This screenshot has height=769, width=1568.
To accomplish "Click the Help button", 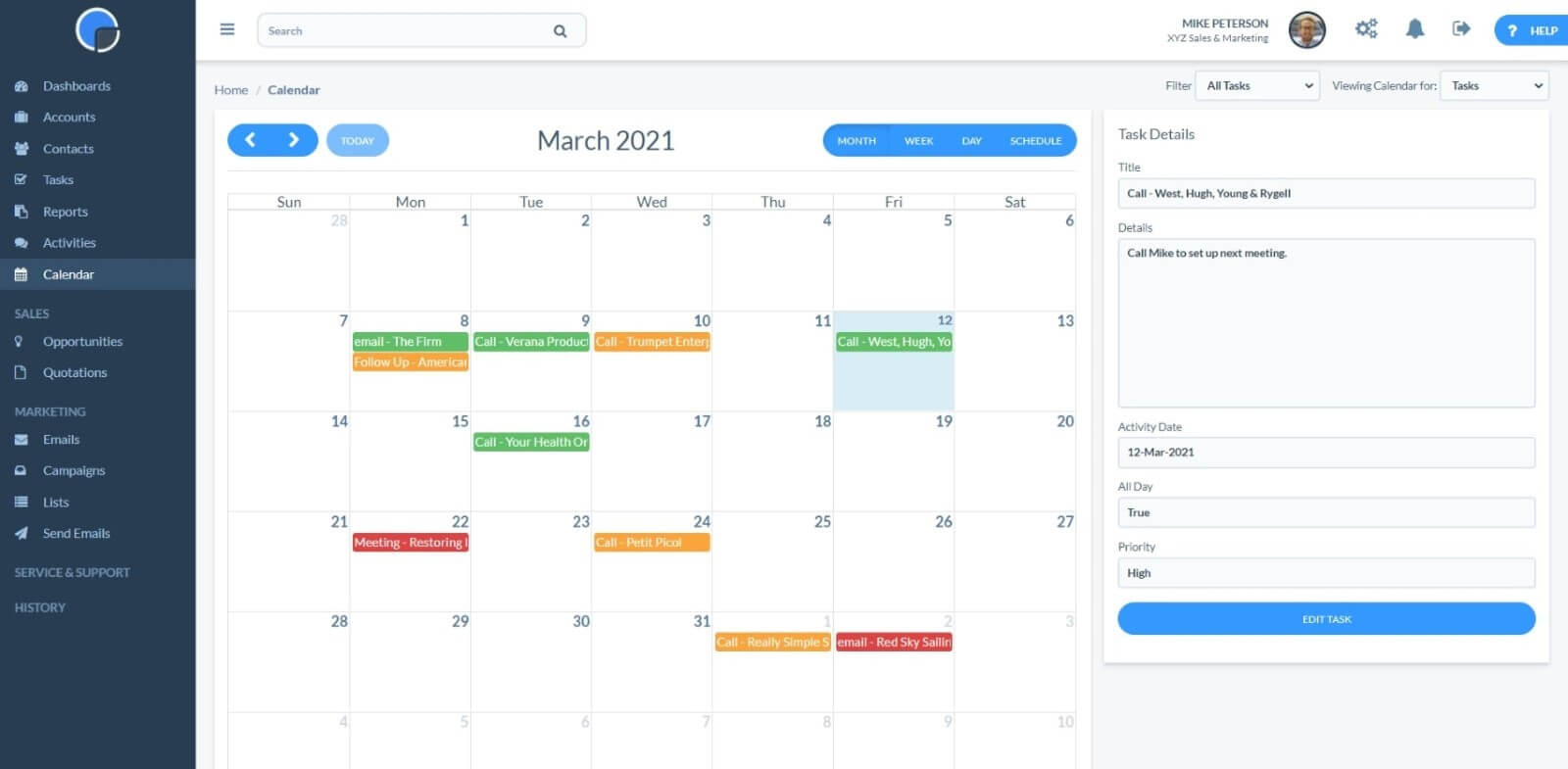I will (1534, 30).
